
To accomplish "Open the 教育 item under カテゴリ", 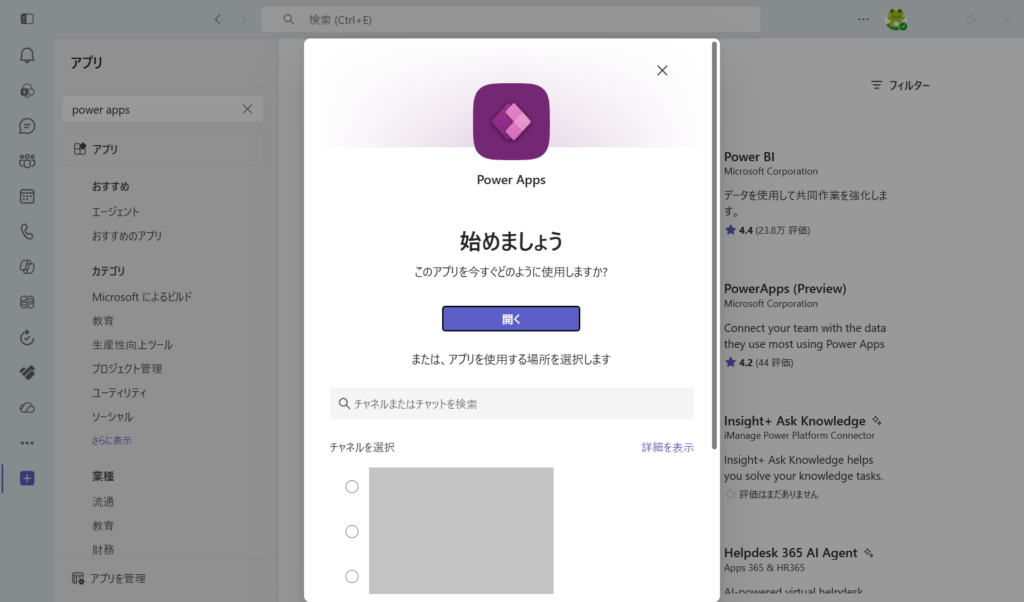I will 103,321.
